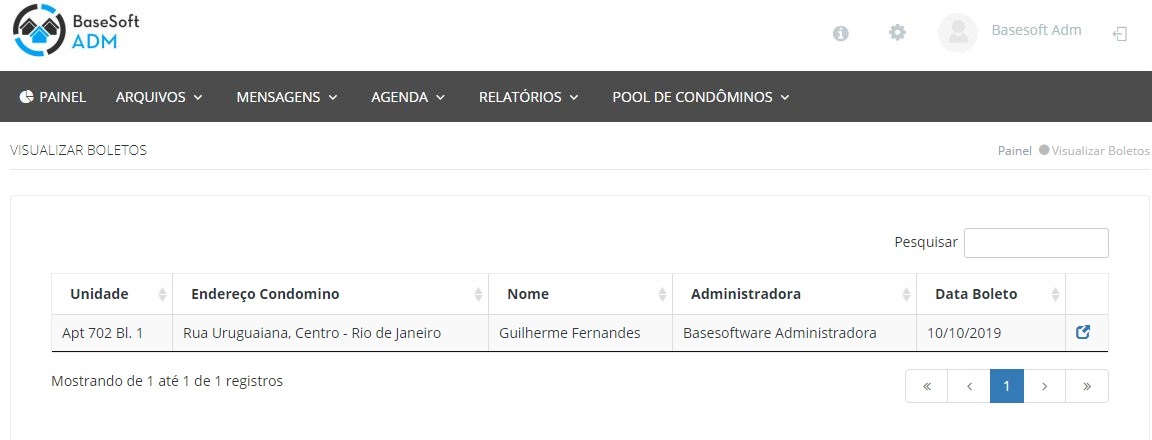Select page 1 in pagination
The height and width of the screenshot is (440, 1152).
pos(1006,386)
